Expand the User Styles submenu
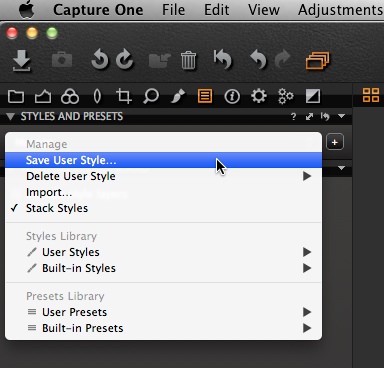The width and height of the screenshot is (384, 368). tap(164, 252)
